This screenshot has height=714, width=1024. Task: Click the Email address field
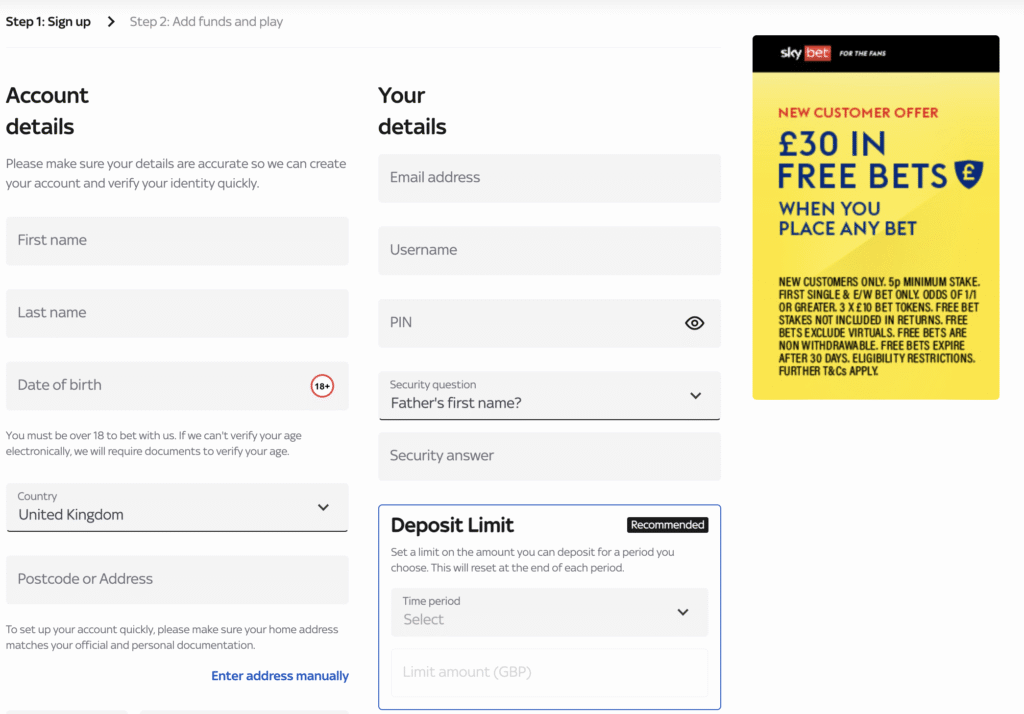[549, 178]
